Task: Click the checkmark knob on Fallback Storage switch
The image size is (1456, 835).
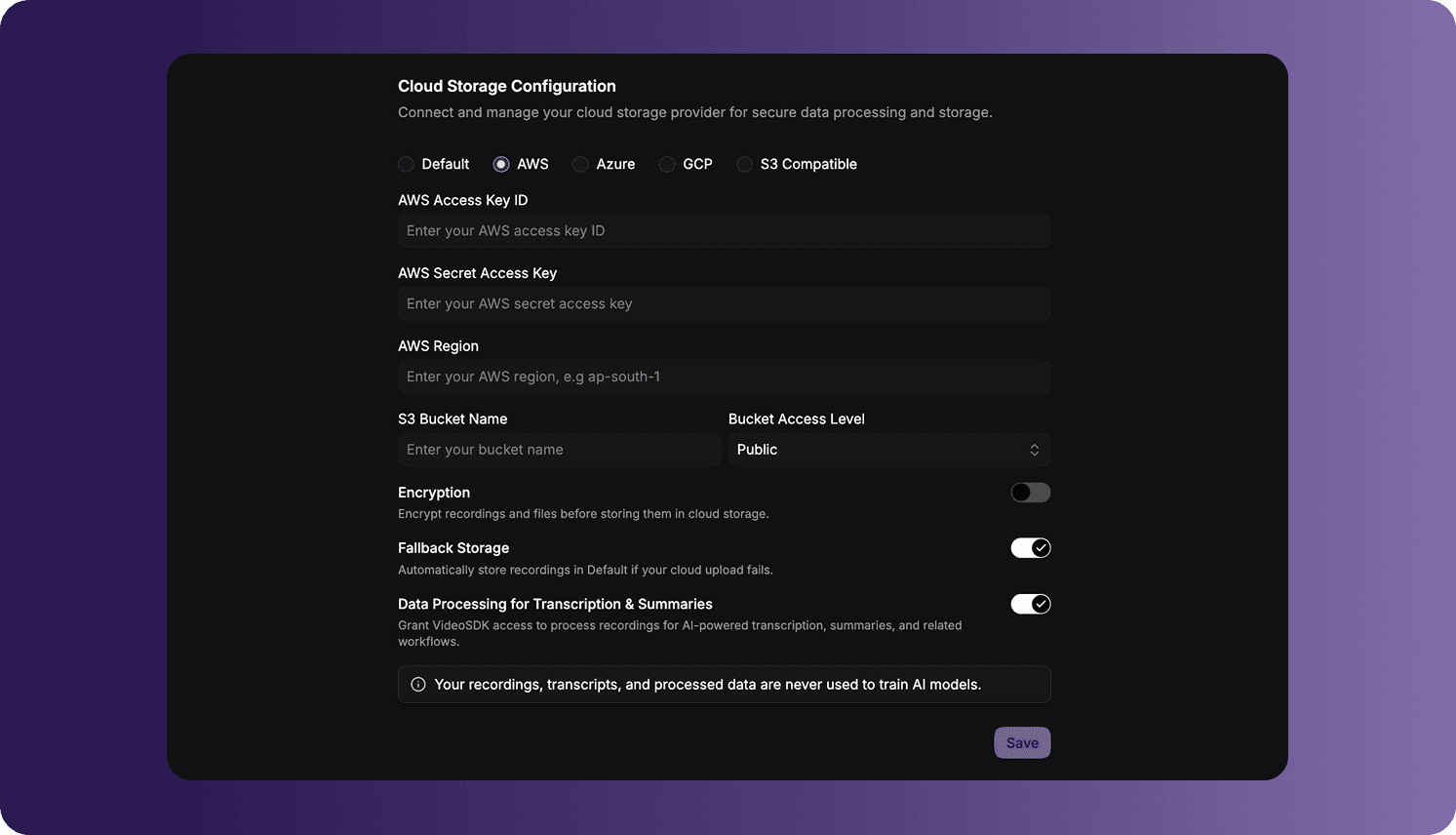Action: (1041, 548)
